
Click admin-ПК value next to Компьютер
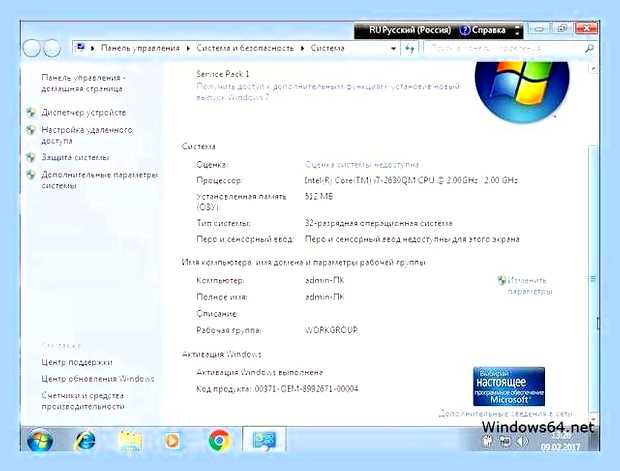coord(324,280)
